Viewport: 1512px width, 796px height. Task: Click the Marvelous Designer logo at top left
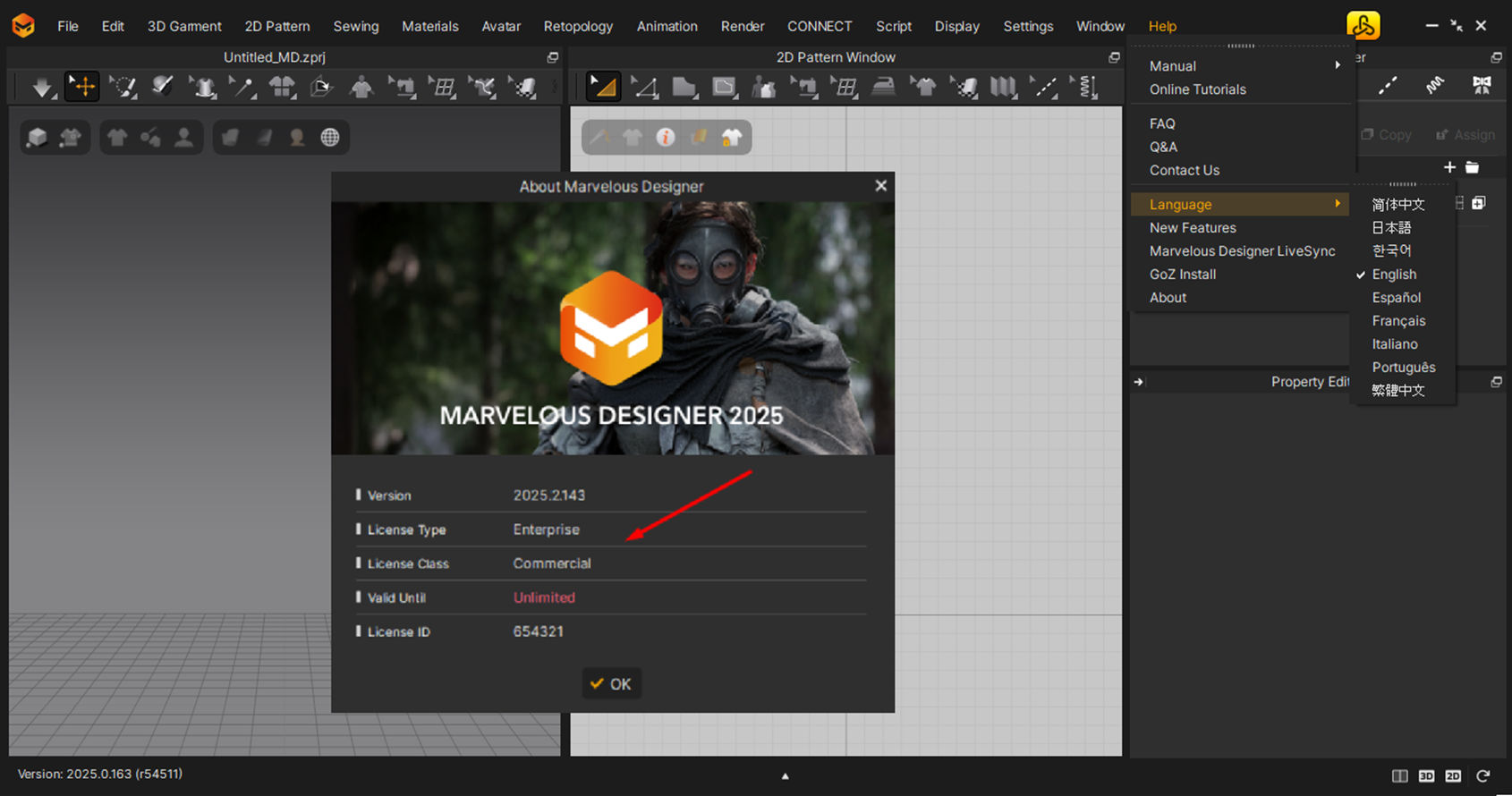point(23,25)
